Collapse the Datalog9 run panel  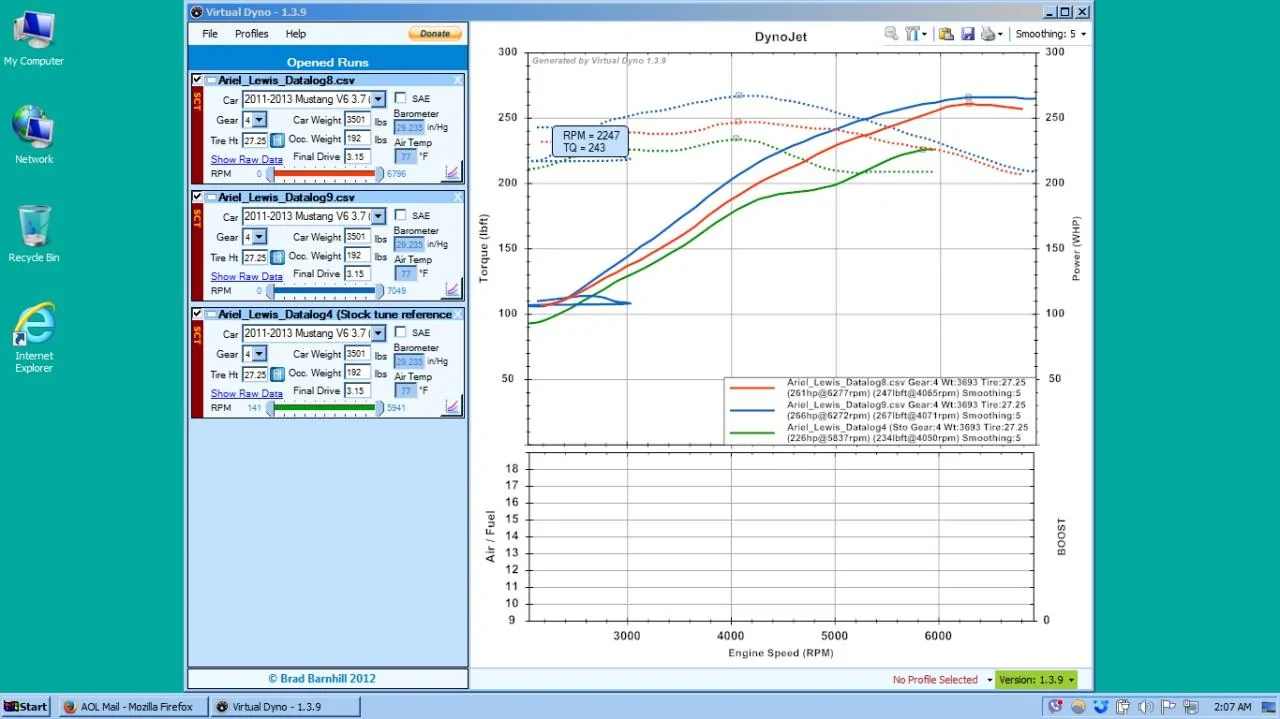[211, 197]
